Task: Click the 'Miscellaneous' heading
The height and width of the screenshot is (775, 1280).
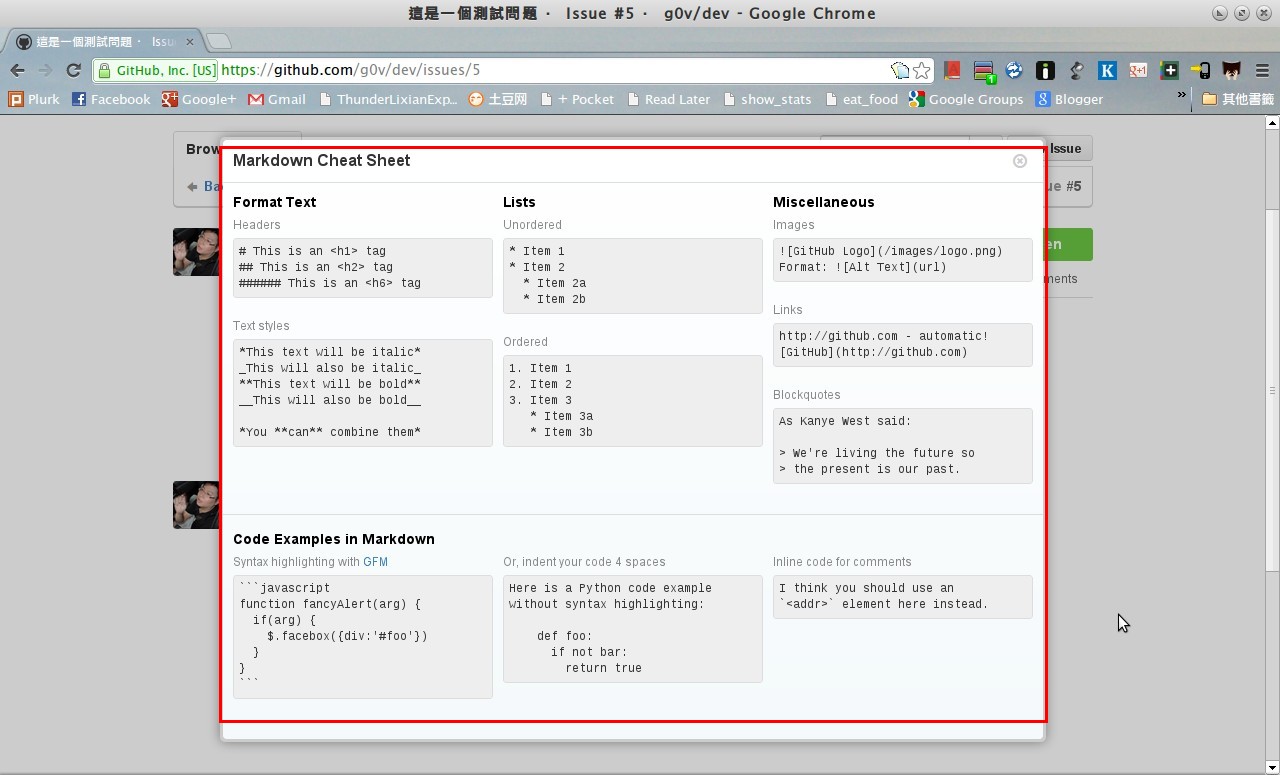Action: coord(823,202)
